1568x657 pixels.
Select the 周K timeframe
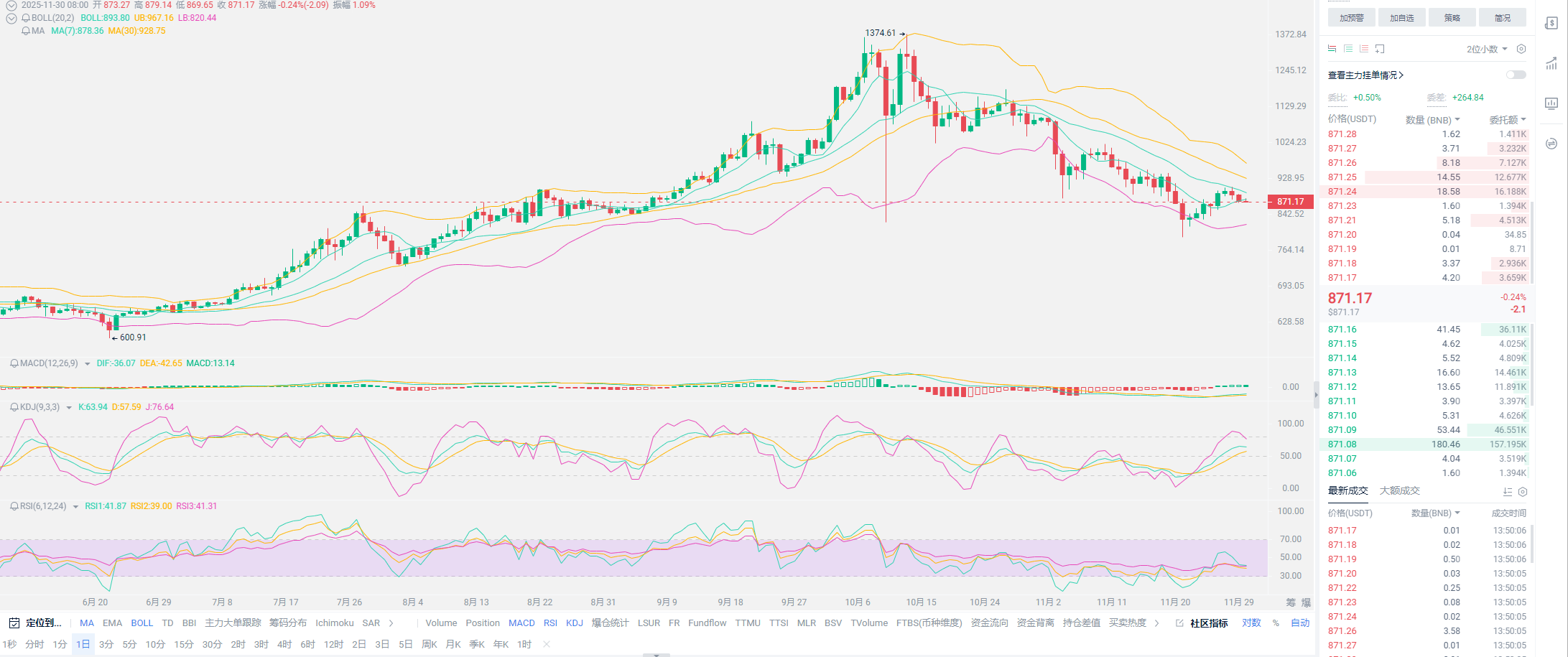click(x=429, y=645)
